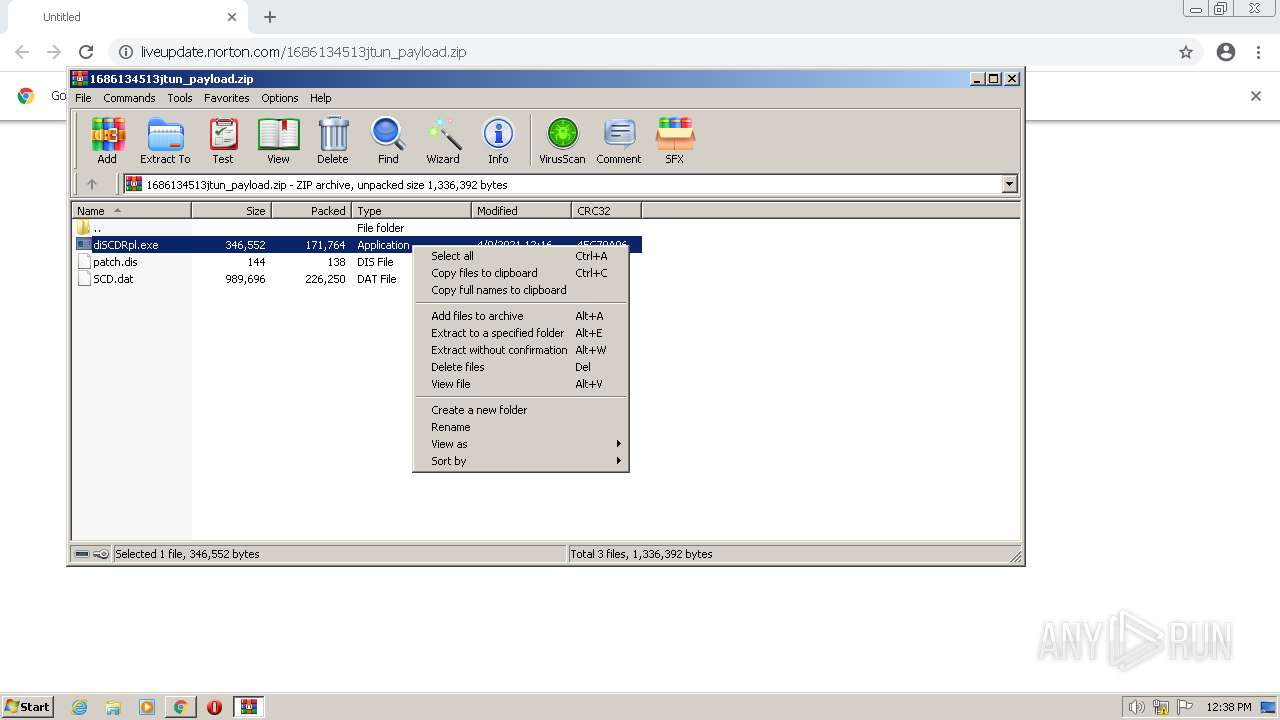Click the Find magnifier icon

[388, 141]
